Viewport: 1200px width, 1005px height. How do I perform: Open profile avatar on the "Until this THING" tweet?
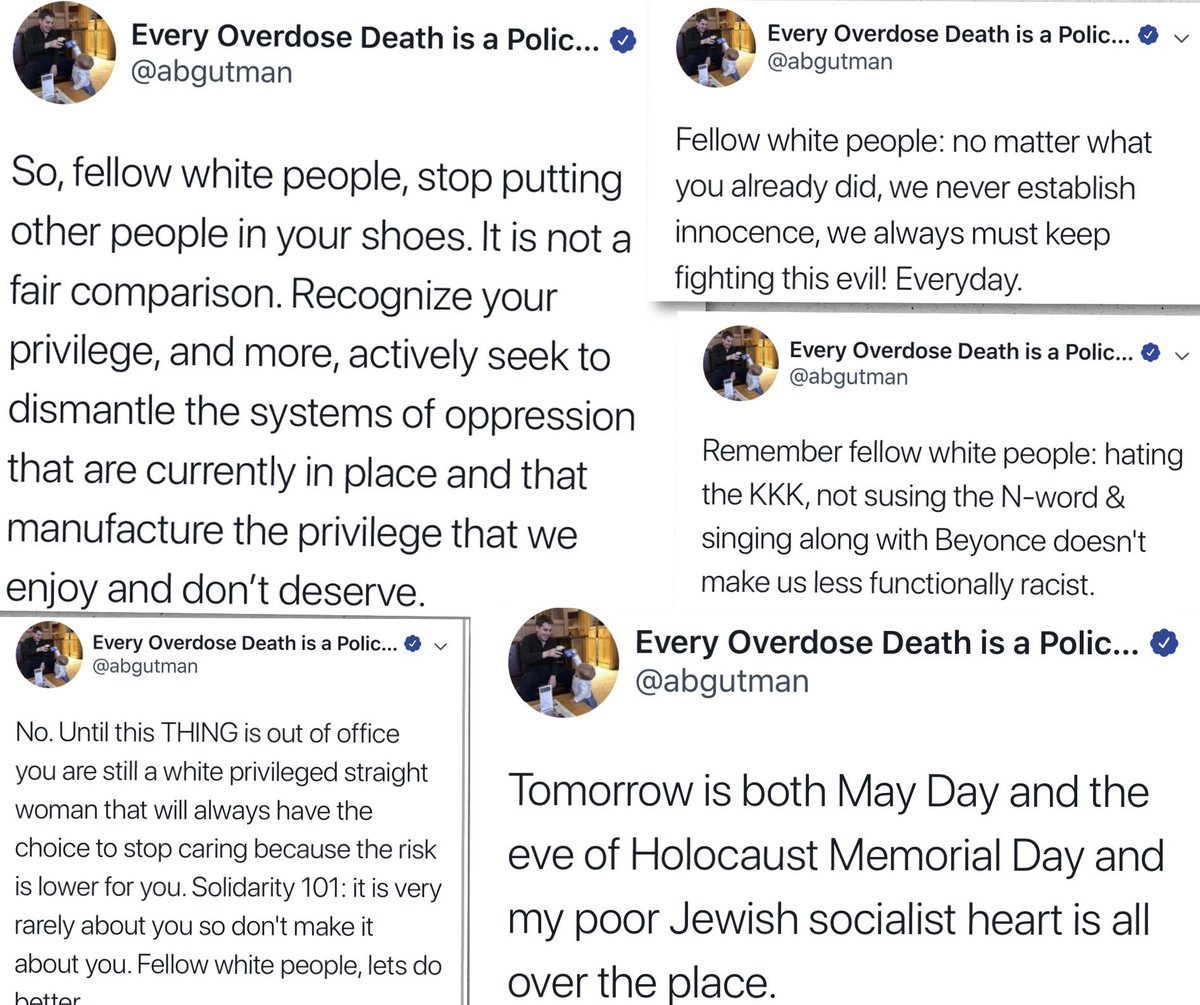pos(48,655)
